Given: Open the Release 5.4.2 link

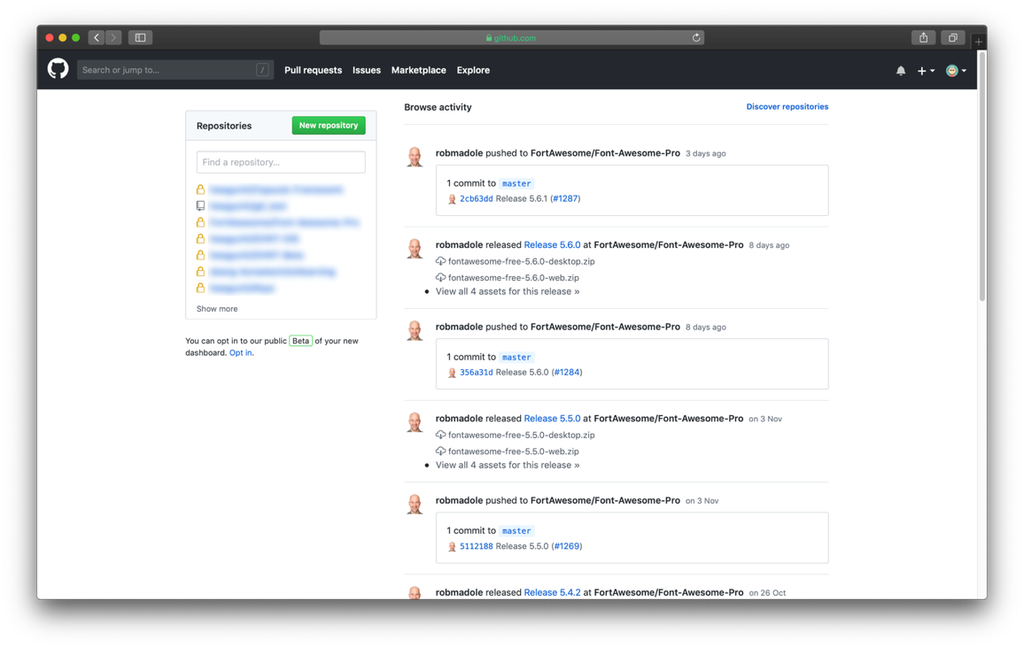Looking at the screenshot, I should 552,592.
